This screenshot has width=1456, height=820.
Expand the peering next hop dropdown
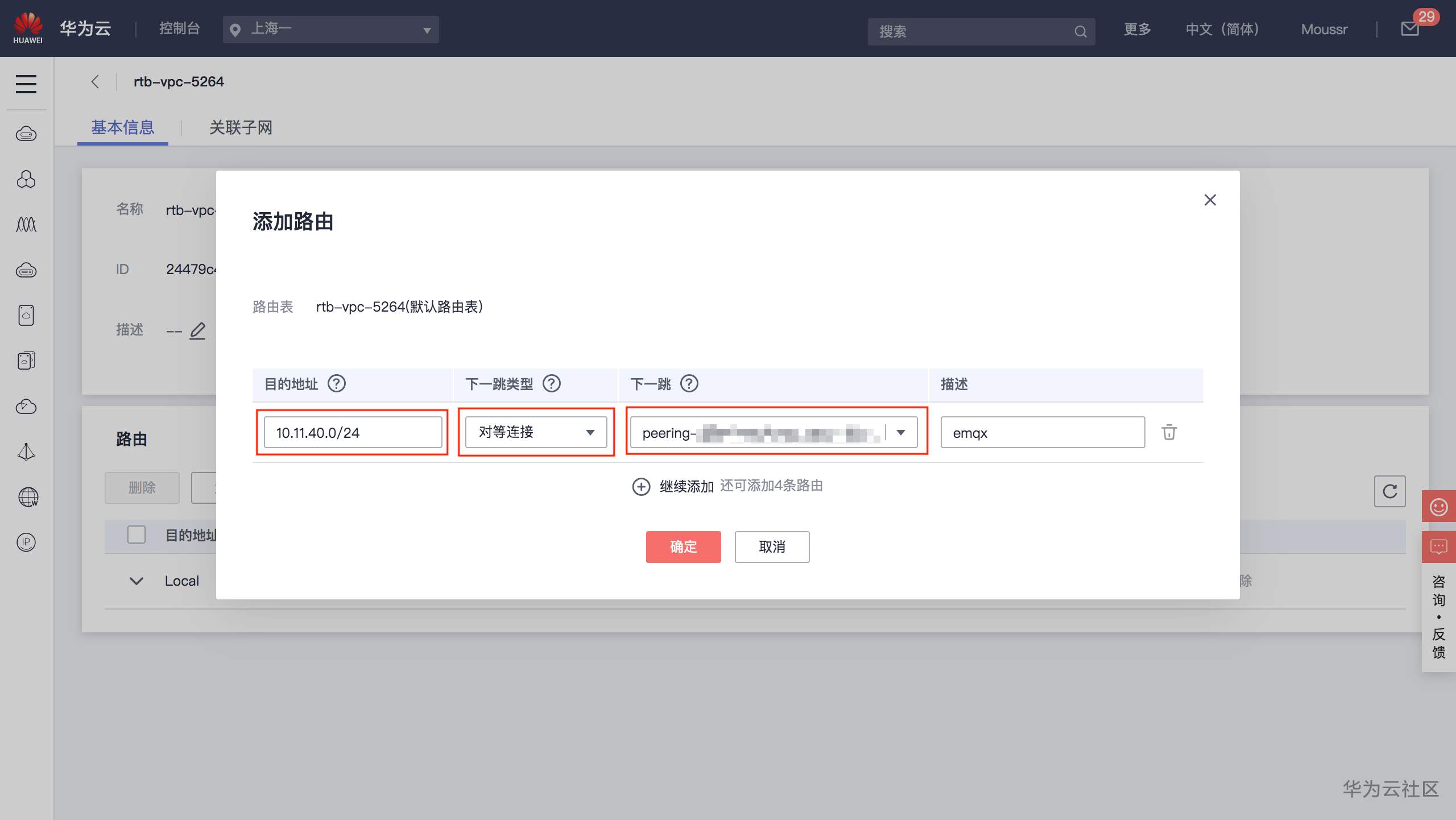[x=901, y=433]
